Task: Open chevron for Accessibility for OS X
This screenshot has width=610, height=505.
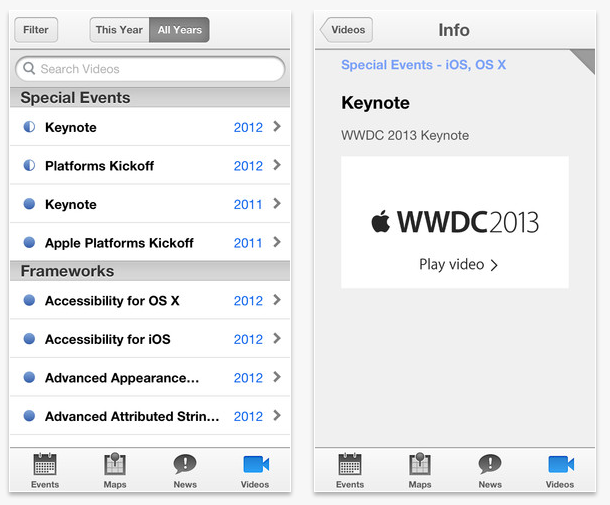Action: (x=277, y=300)
